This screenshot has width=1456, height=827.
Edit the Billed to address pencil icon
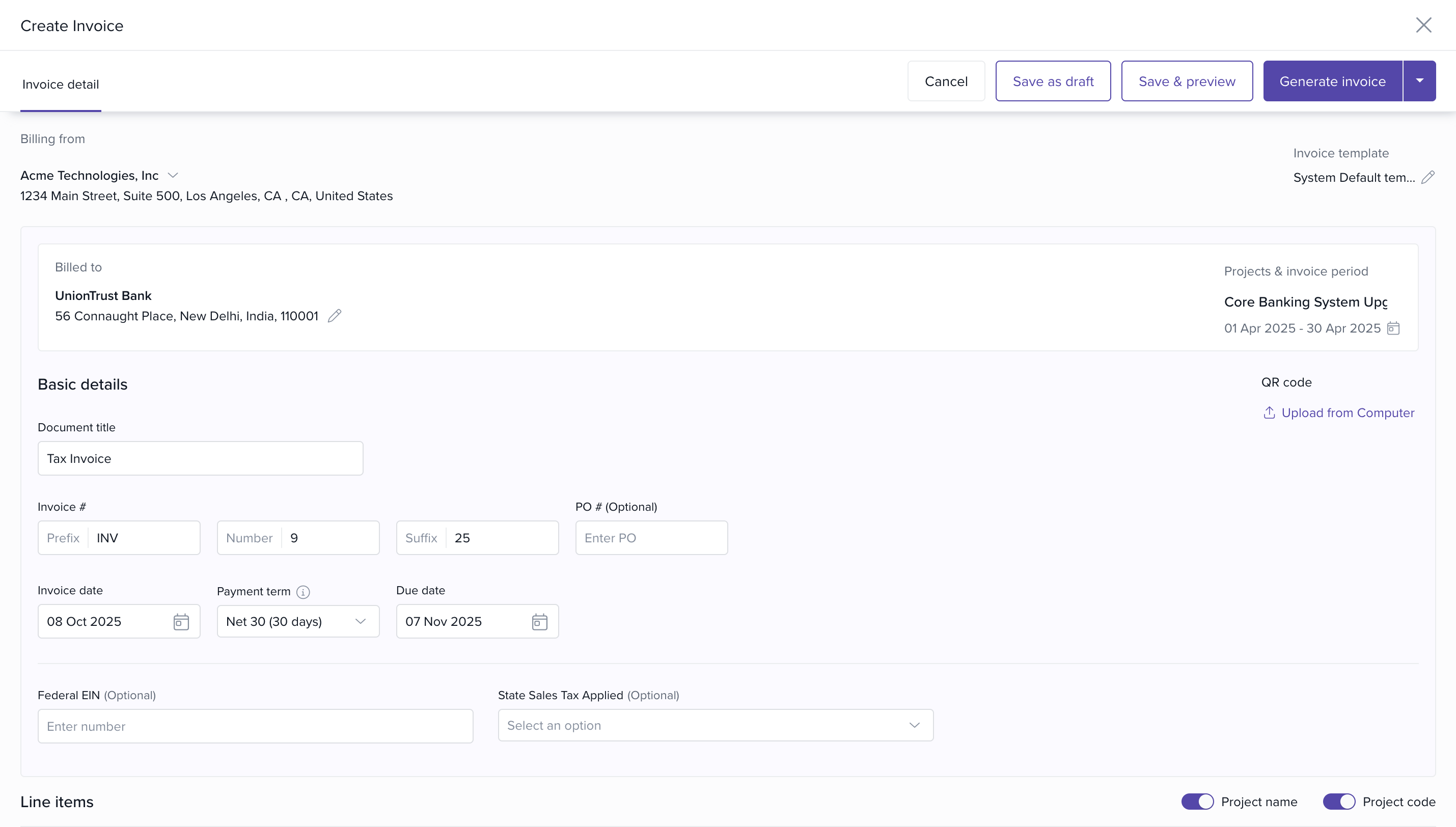point(335,316)
